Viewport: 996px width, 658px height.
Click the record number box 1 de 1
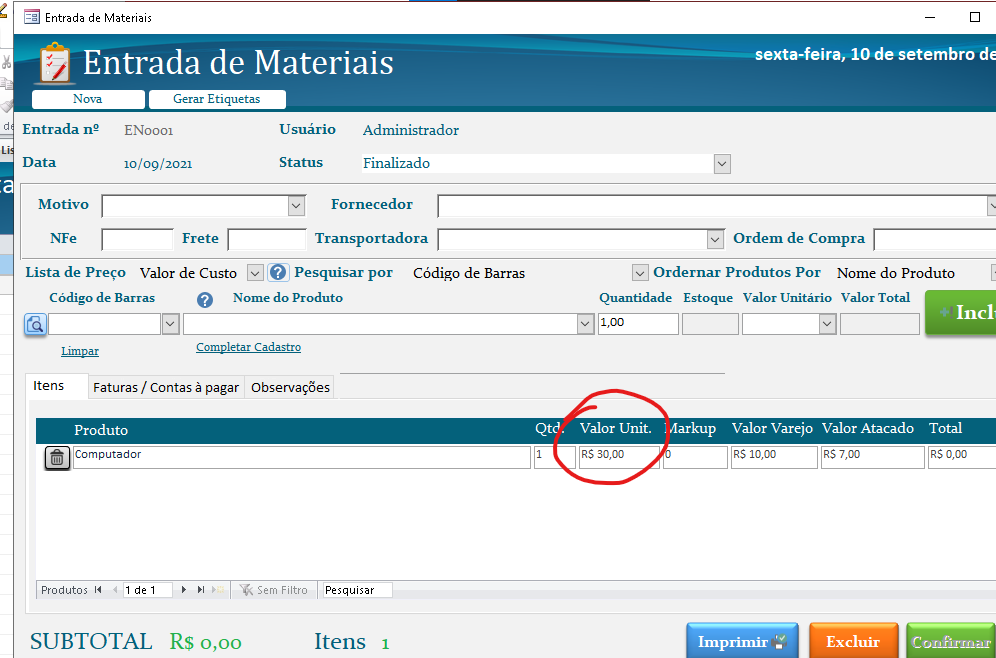coord(147,590)
